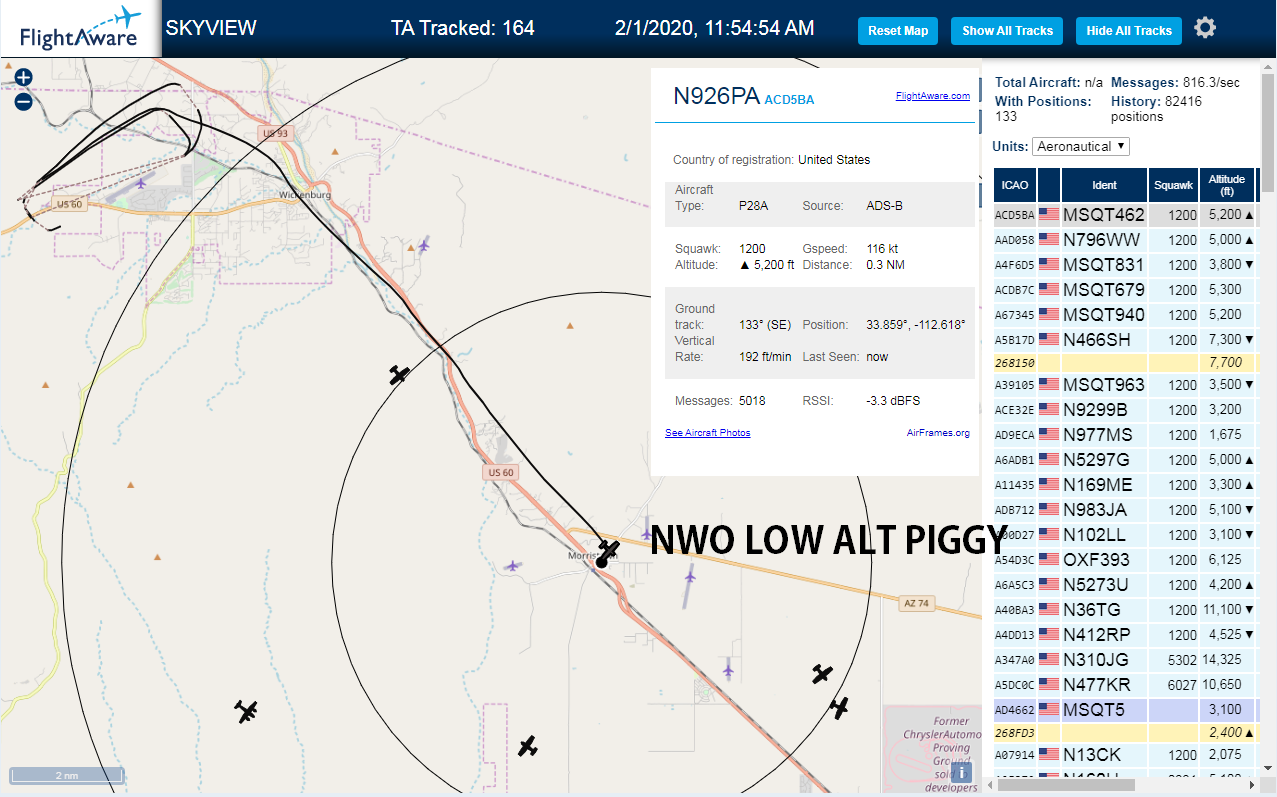Sort table by Squawk column header
The width and height of the screenshot is (1277, 797).
1173,185
